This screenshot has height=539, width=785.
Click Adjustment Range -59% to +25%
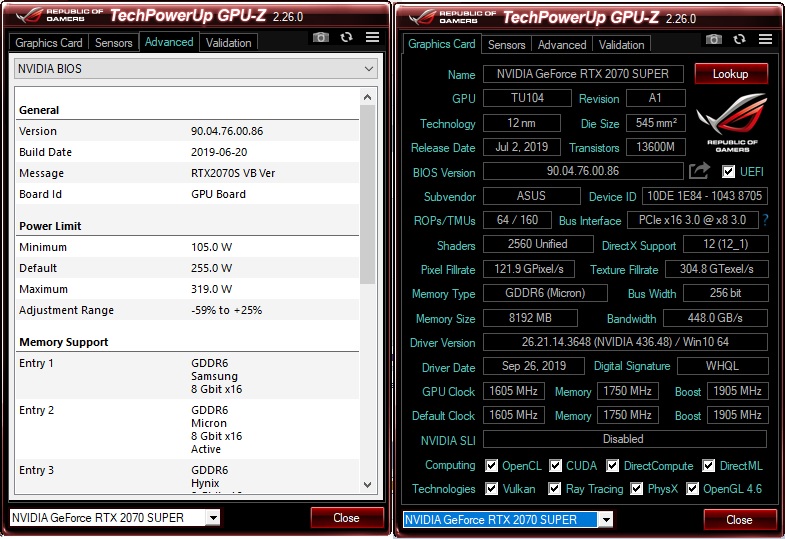pyautogui.click(x=227, y=310)
